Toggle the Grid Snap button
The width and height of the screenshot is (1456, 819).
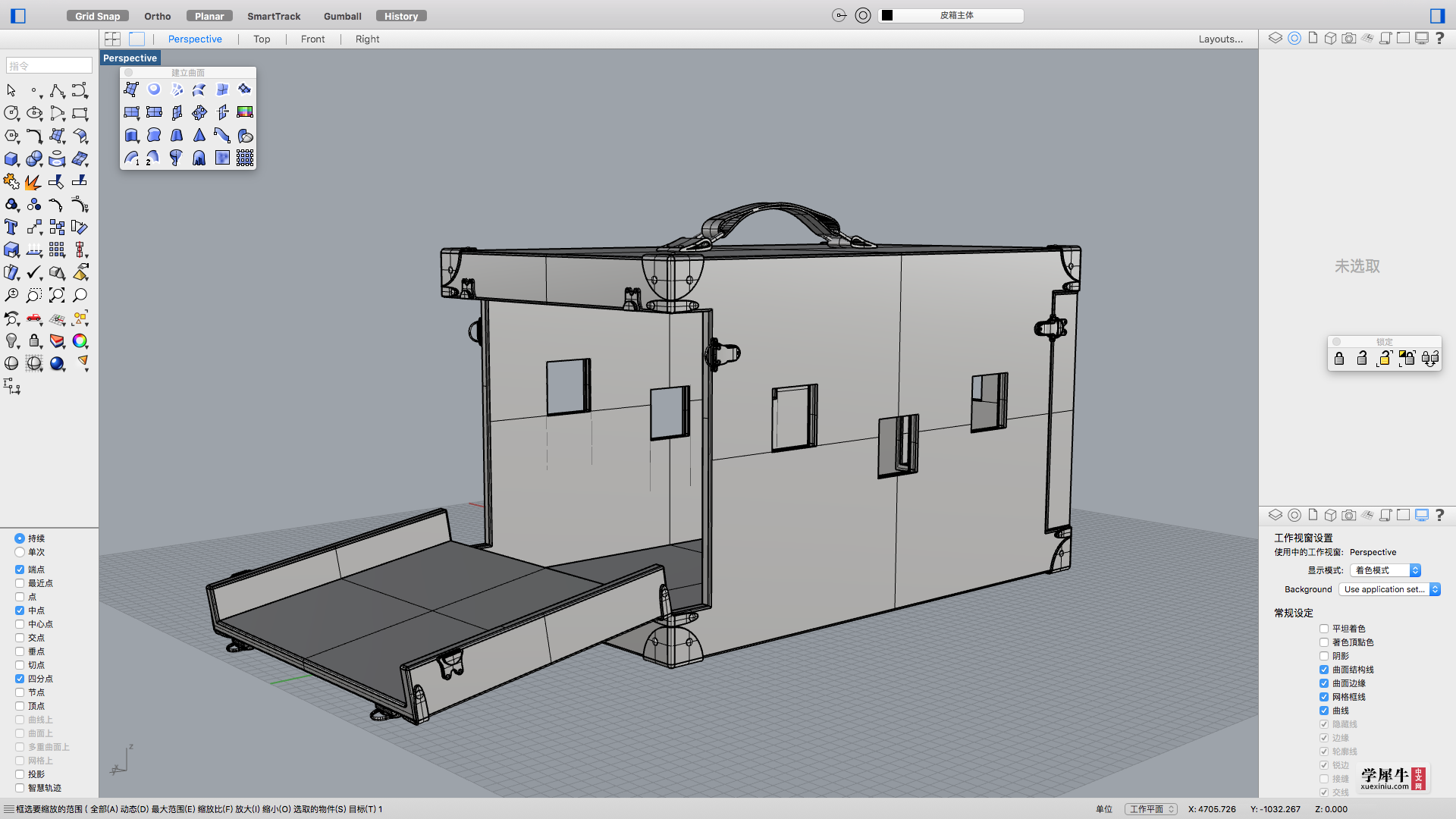coord(98,16)
